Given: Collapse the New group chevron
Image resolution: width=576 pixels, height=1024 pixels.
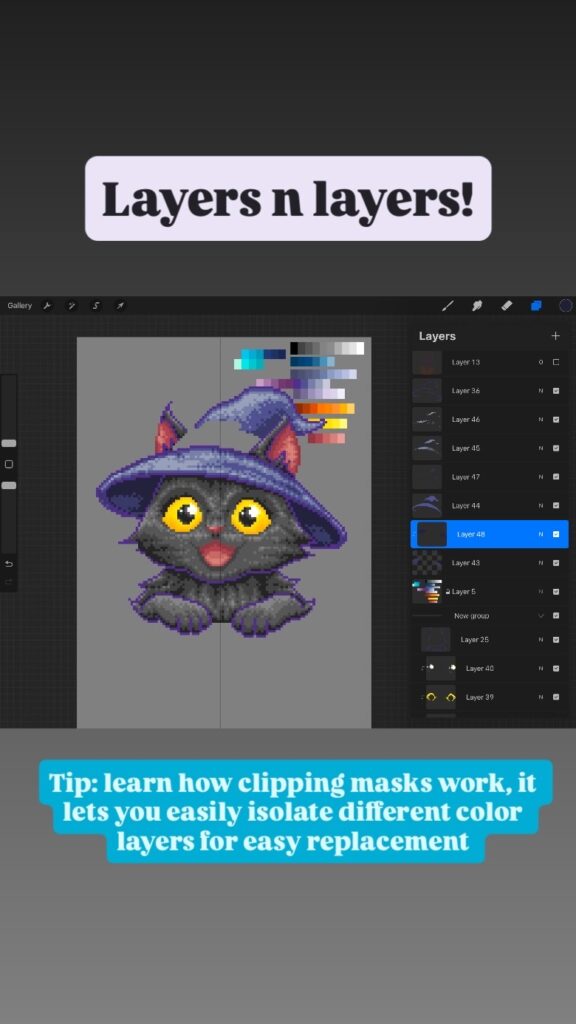Looking at the screenshot, I should tap(541, 616).
